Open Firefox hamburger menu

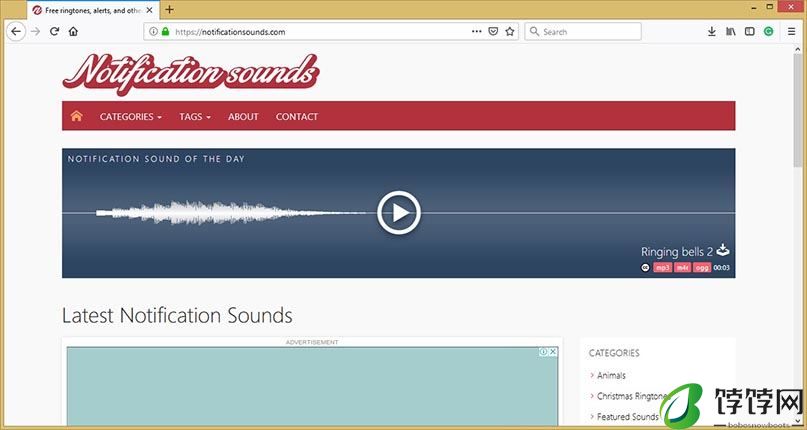792,31
